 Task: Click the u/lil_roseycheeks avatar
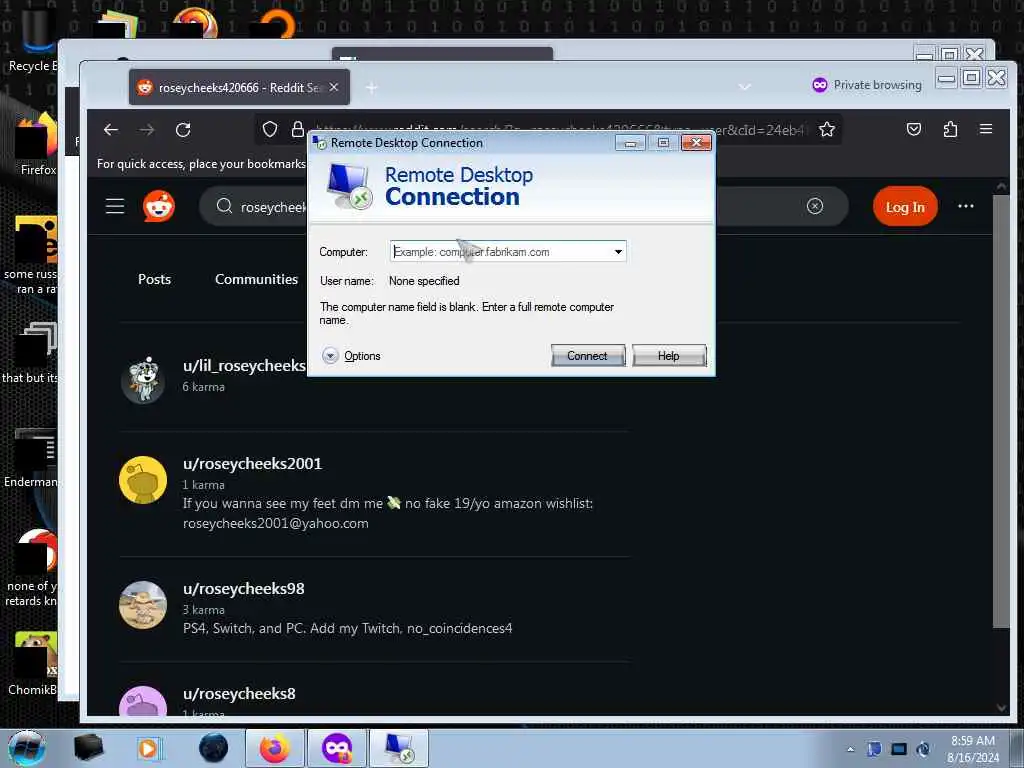pos(143,380)
